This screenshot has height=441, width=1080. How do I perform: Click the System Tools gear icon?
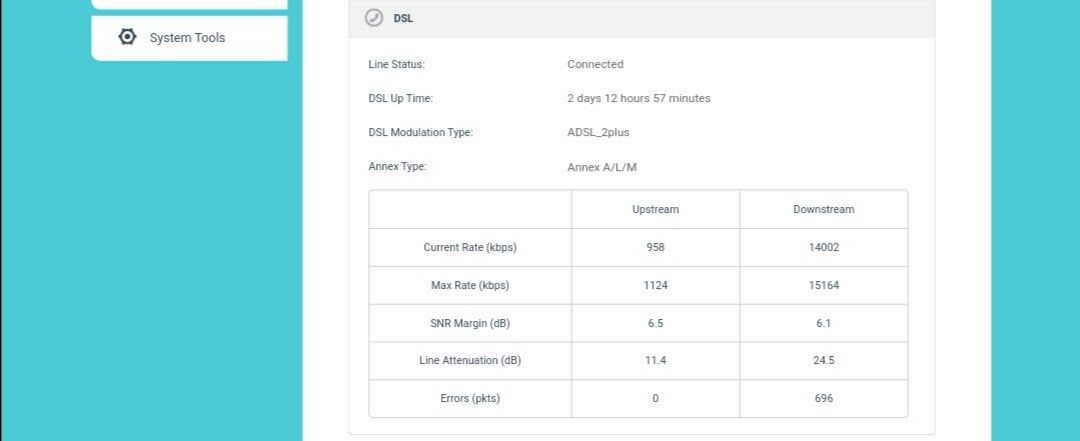pyautogui.click(x=127, y=37)
